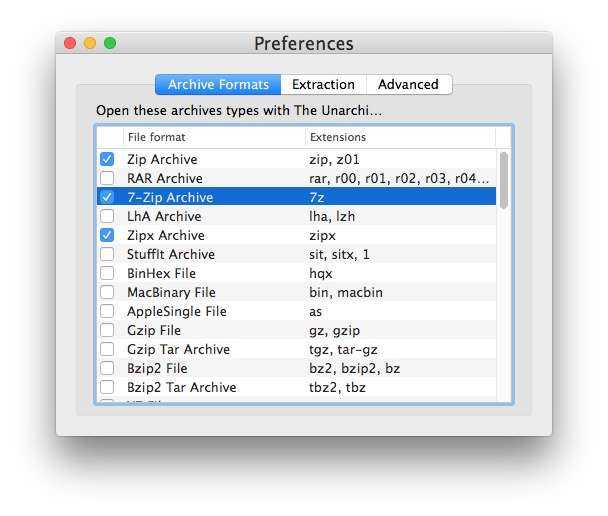608x516 pixels.
Task: Click the 'bin, macbin' extensions cell
Action: coord(346,292)
